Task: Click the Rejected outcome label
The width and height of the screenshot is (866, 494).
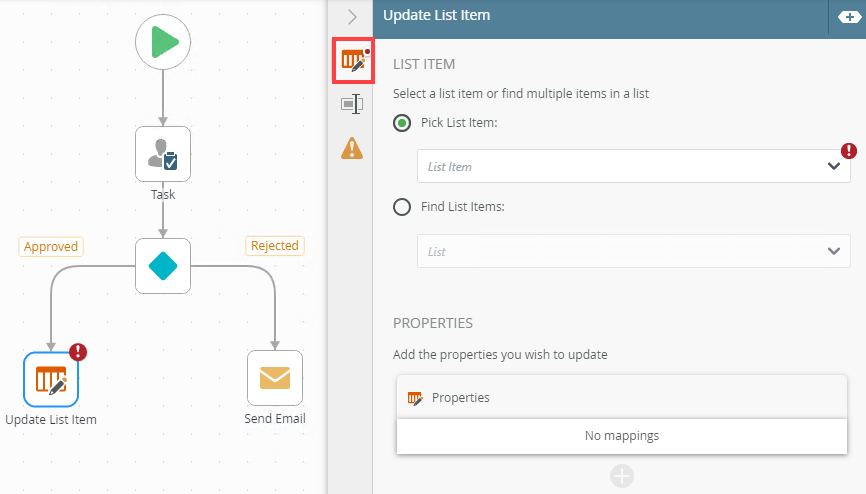Action: [x=274, y=246]
